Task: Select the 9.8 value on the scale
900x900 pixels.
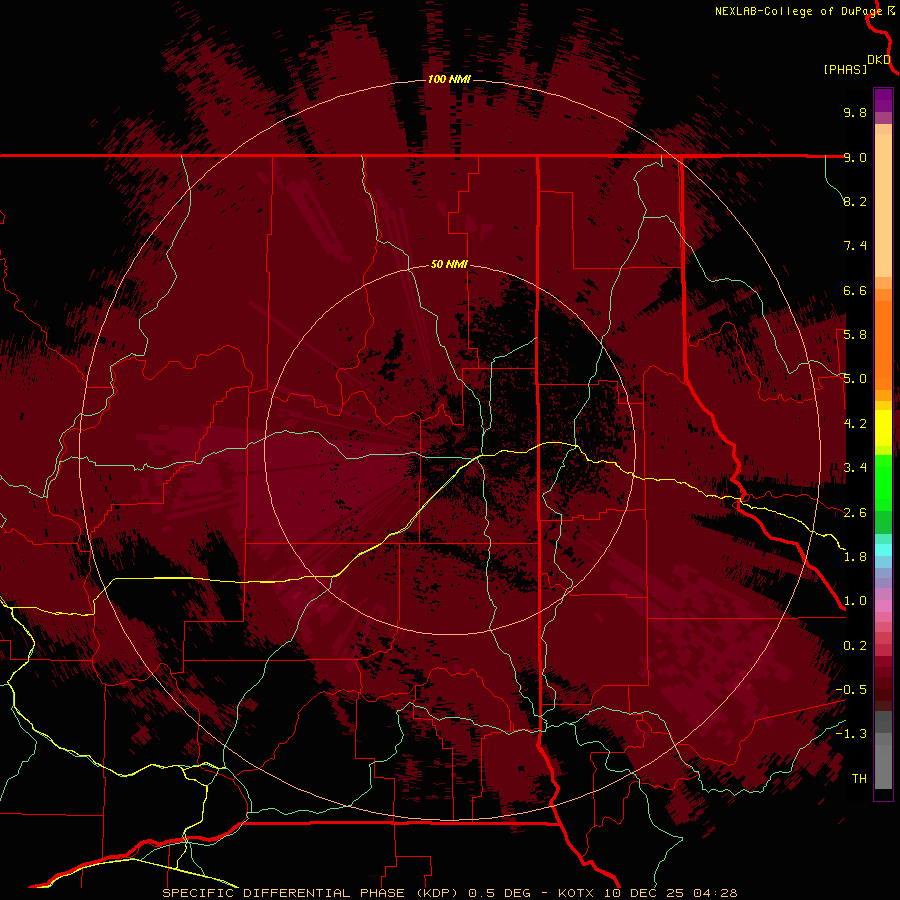Action: pyautogui.click(x=855, y=112)
